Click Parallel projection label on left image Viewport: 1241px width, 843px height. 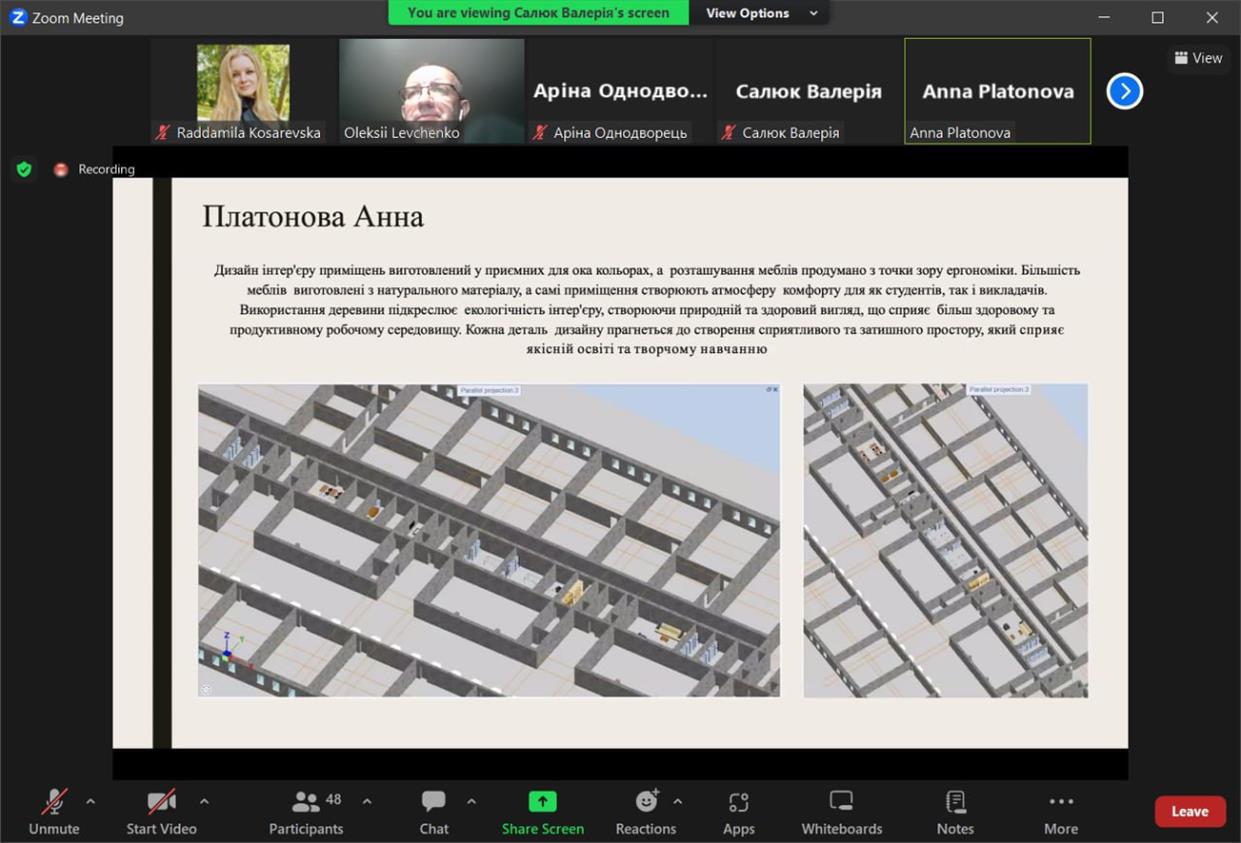tap(489, 390)
